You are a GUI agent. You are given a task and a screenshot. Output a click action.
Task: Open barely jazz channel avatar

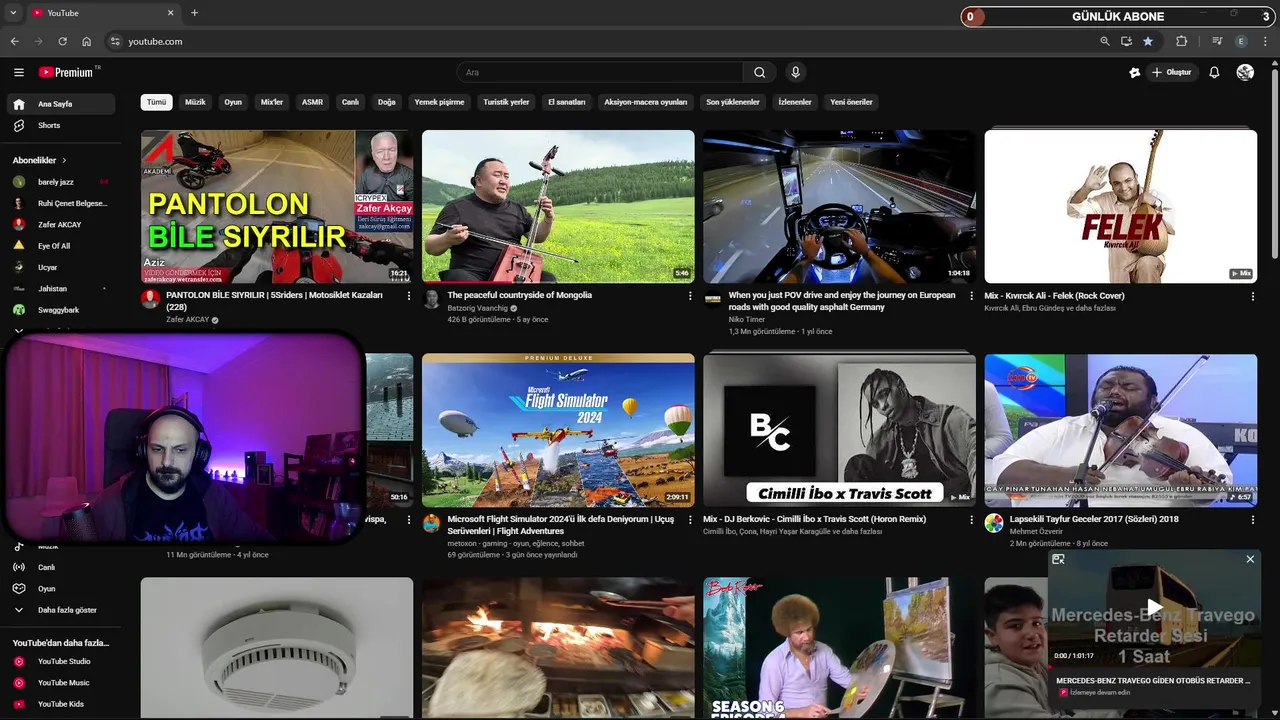tap(19, 182)
